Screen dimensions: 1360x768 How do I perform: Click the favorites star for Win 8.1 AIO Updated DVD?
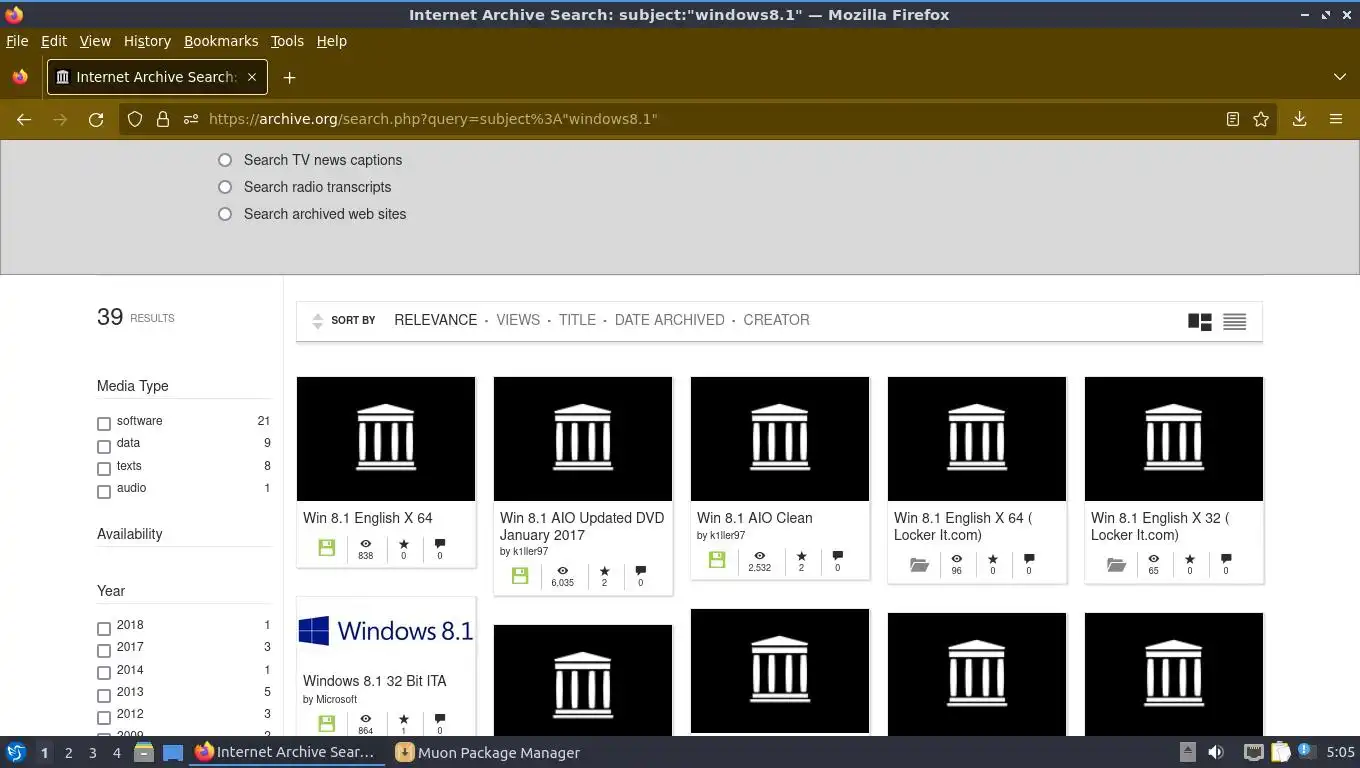click(604, 571)
